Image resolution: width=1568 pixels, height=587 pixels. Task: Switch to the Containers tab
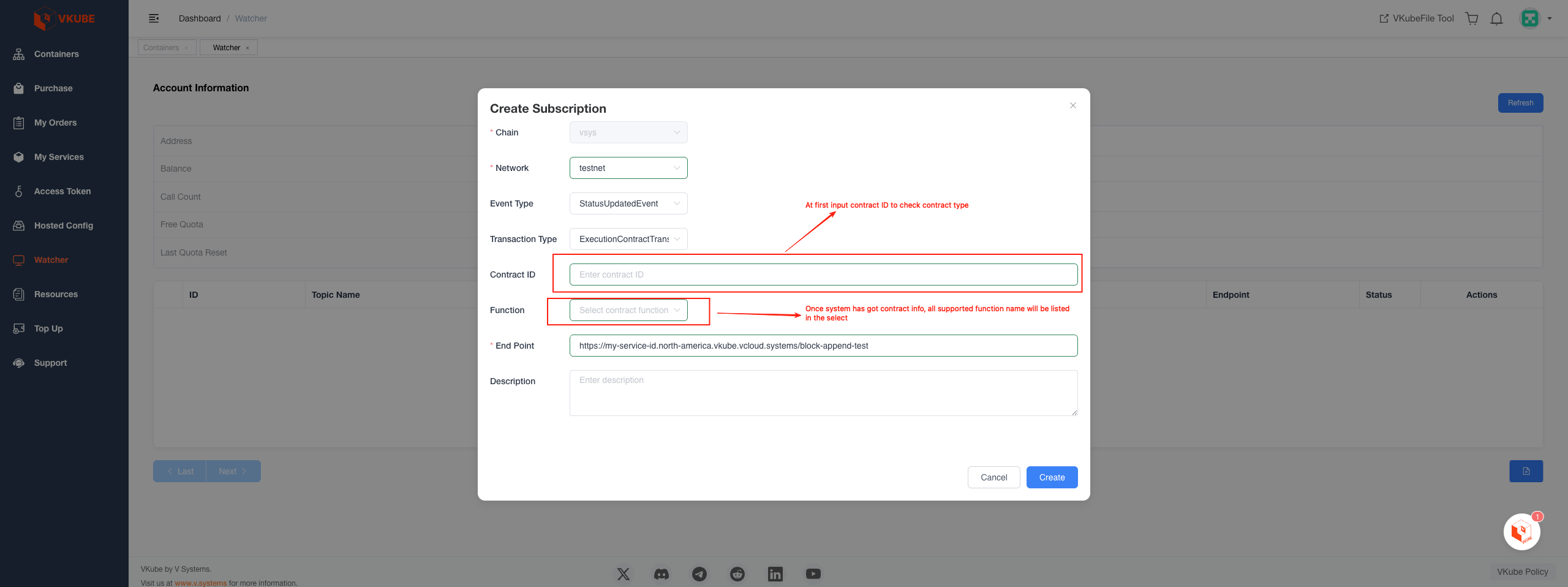click(161, 48)
